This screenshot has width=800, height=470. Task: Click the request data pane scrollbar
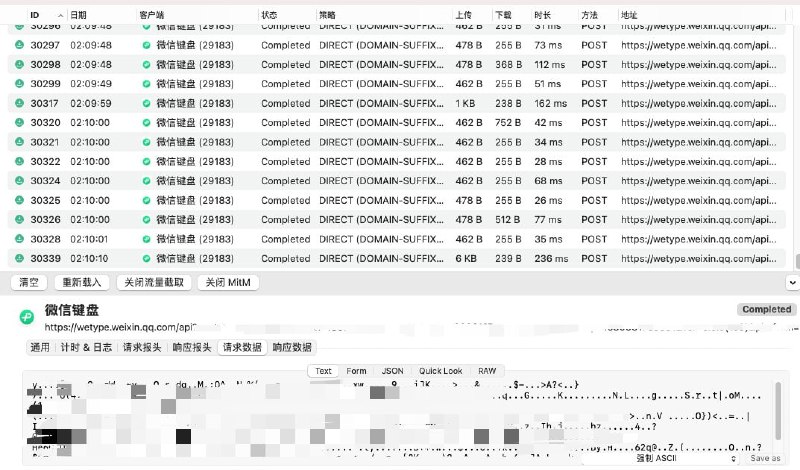coord(778,410)
